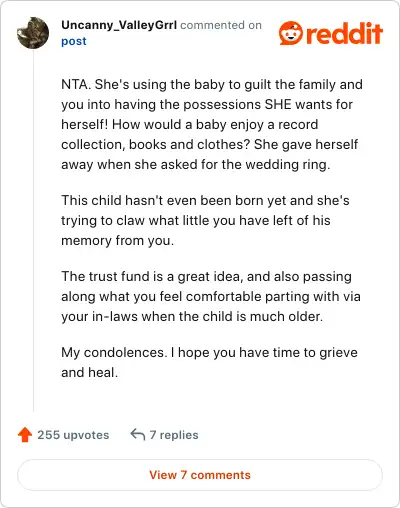Screen dimensions: 400x508
Task: Select the "255 upvotes" count text
Action: click(73, 435)
